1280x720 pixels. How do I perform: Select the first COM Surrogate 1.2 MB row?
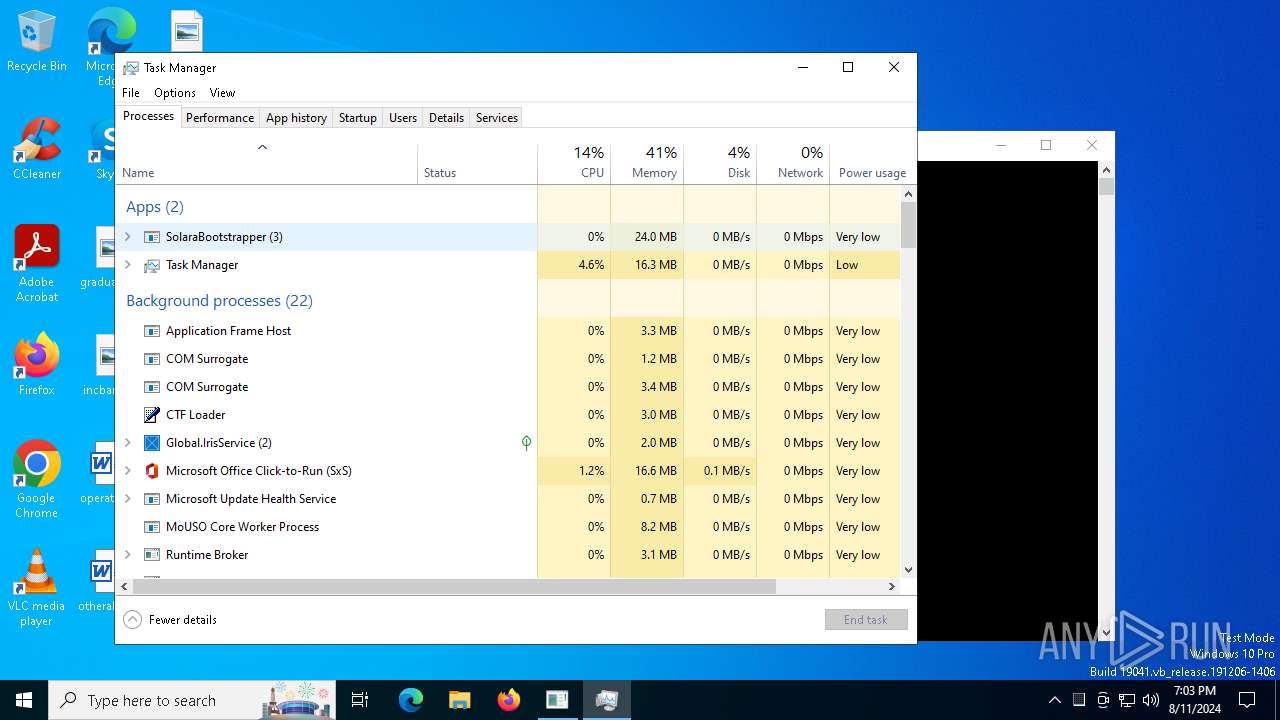(508, 359)
